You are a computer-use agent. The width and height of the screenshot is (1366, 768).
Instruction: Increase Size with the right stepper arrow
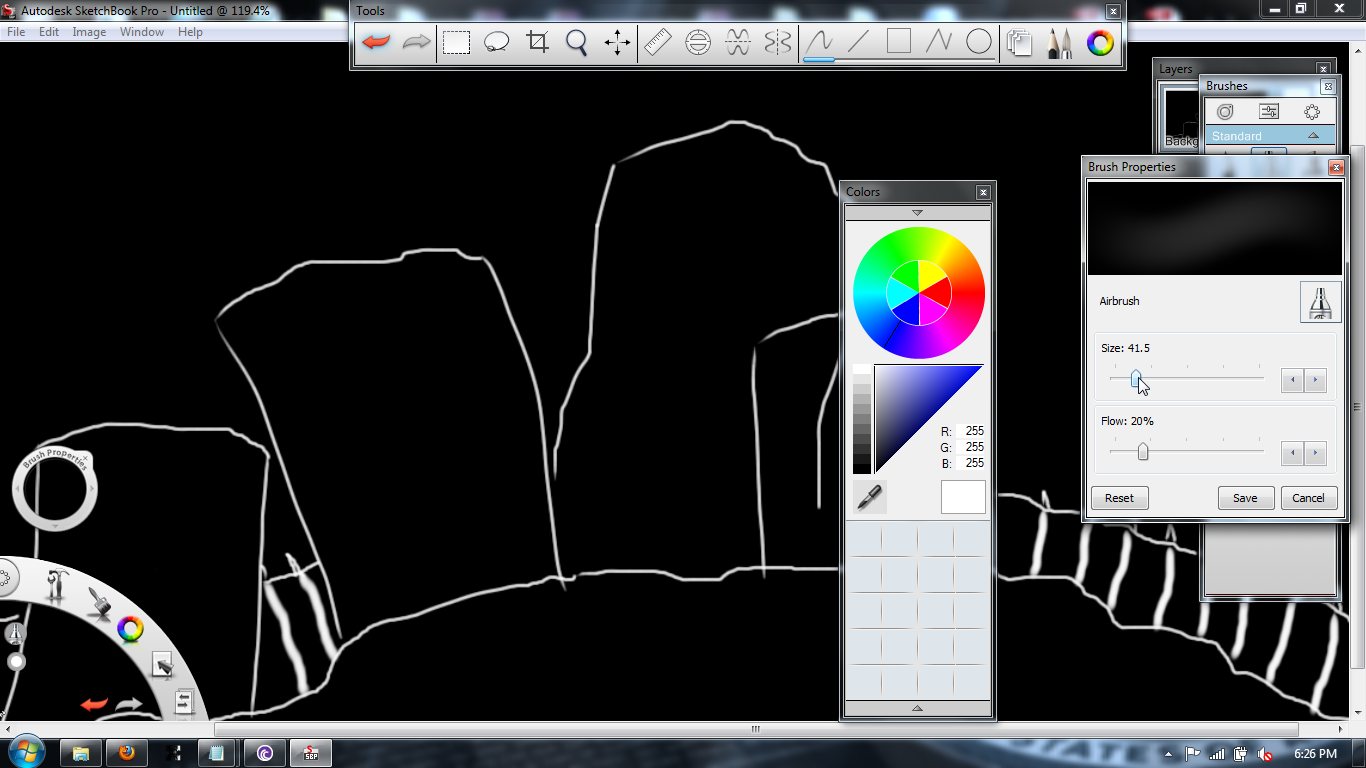click(1316, 380)
